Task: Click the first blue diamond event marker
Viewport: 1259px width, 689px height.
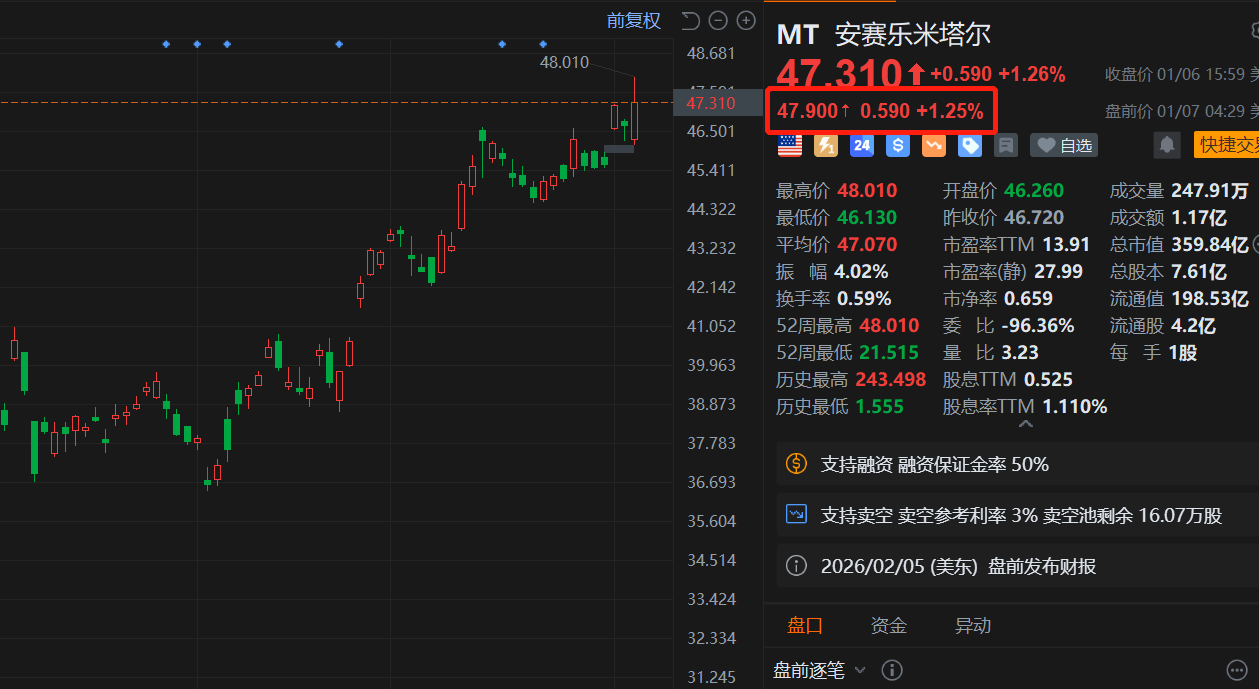Action: [166, 44]
